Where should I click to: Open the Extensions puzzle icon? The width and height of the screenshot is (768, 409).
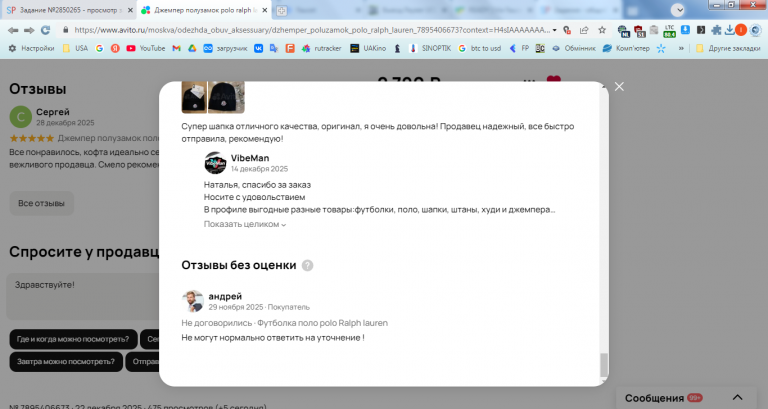click(x=716, y=30)
